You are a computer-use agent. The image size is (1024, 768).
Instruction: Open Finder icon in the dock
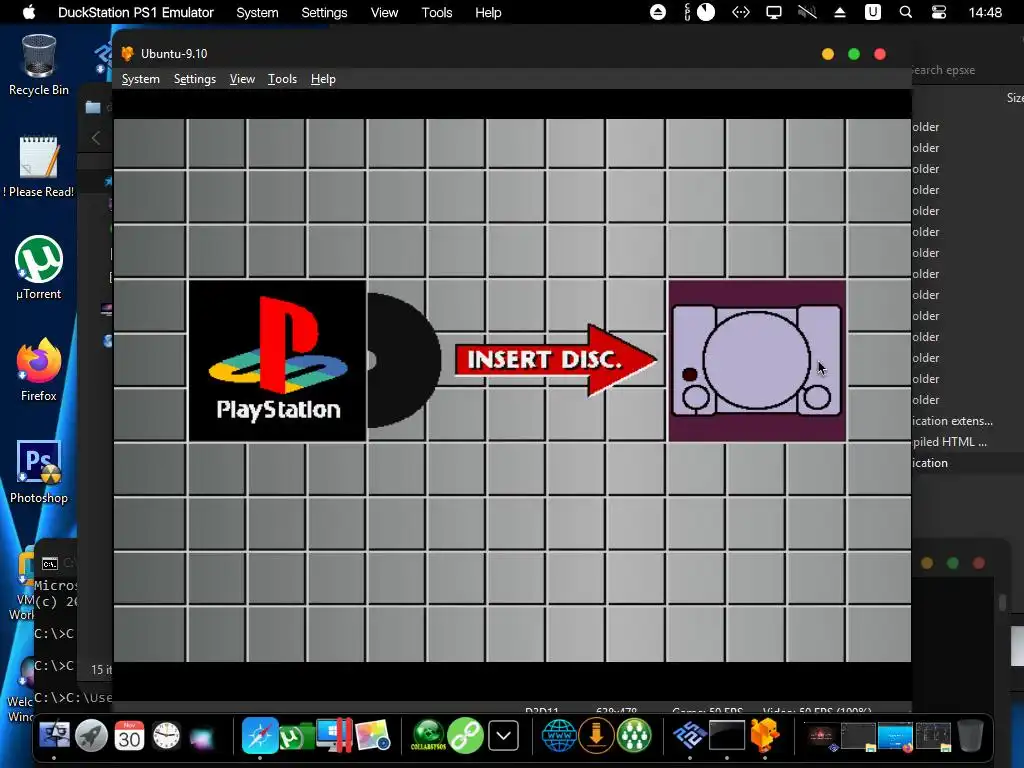point(54,736)
